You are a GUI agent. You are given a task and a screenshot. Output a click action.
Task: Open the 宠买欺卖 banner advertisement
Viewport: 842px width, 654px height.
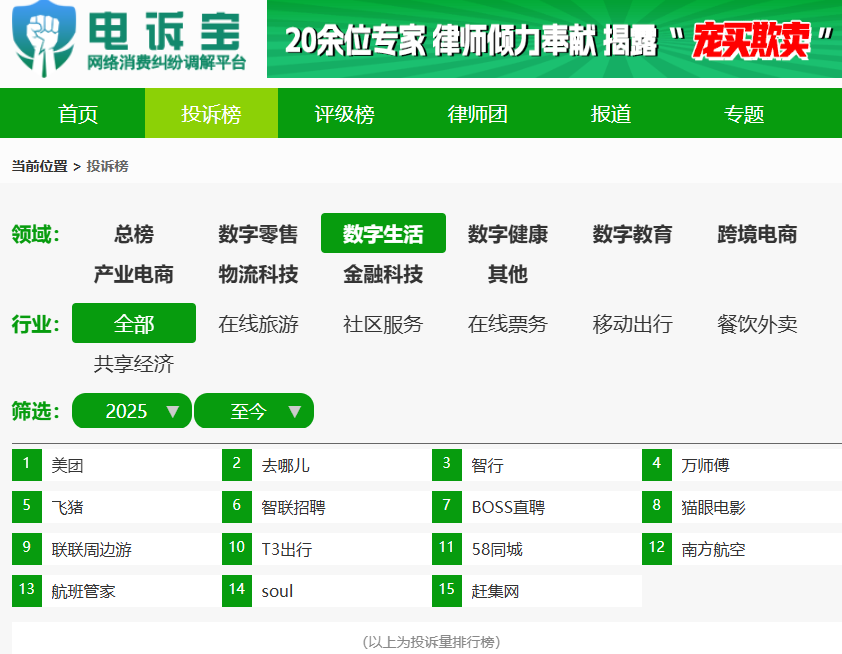point(554,39)
